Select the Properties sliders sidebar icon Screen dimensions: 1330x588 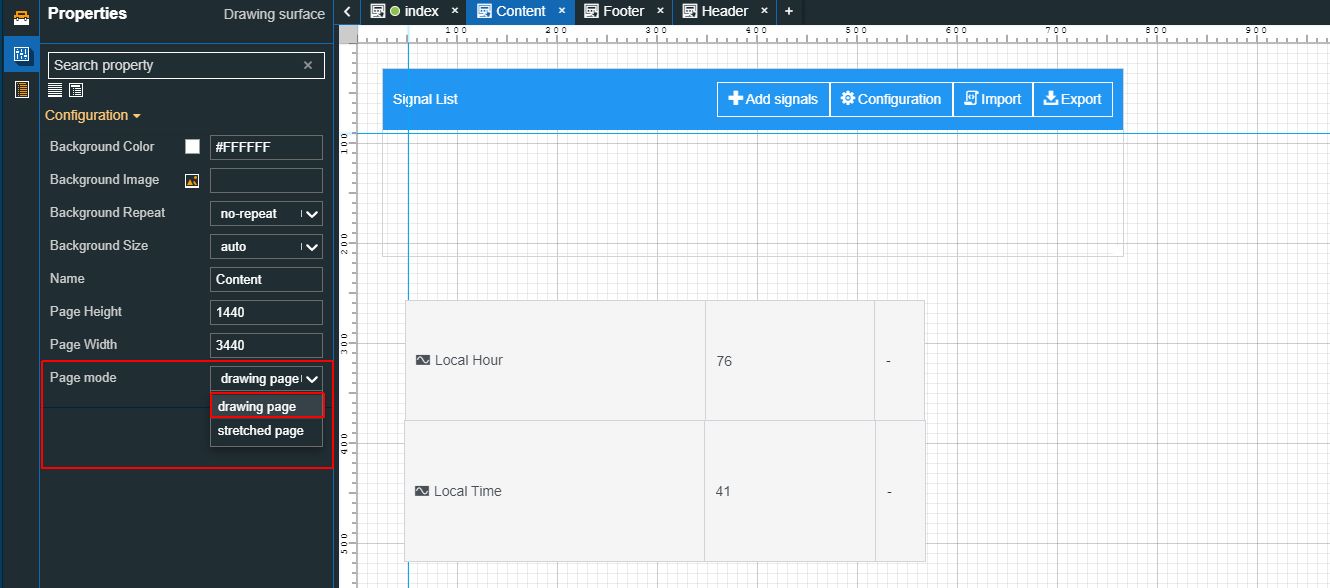point(20,54)
